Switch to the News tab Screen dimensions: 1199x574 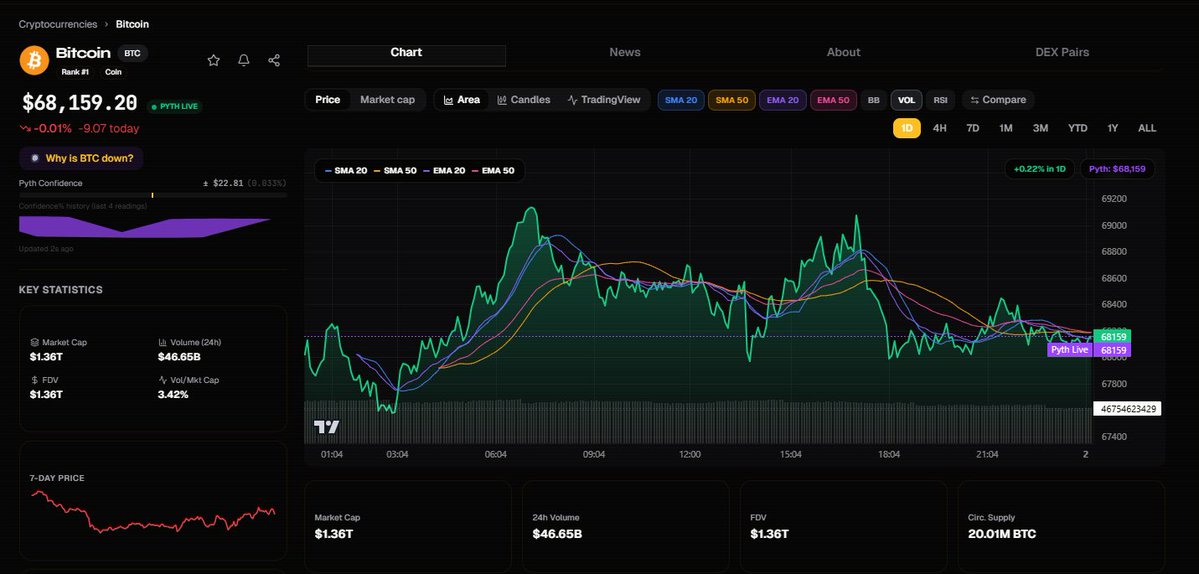[625, 53]
